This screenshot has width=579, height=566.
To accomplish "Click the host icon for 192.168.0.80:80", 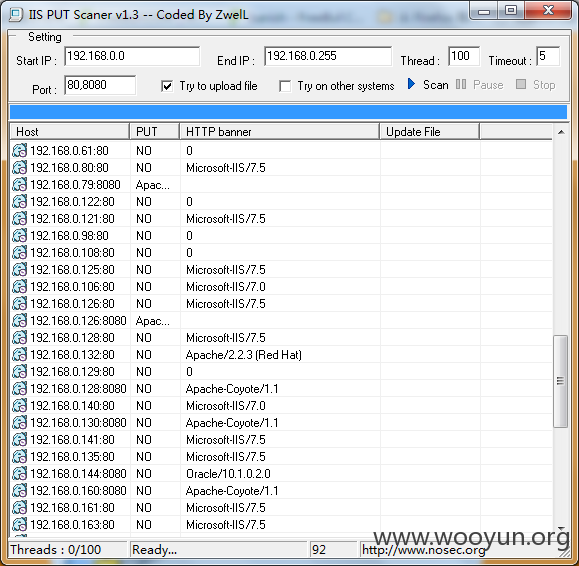I will (20, 168).
